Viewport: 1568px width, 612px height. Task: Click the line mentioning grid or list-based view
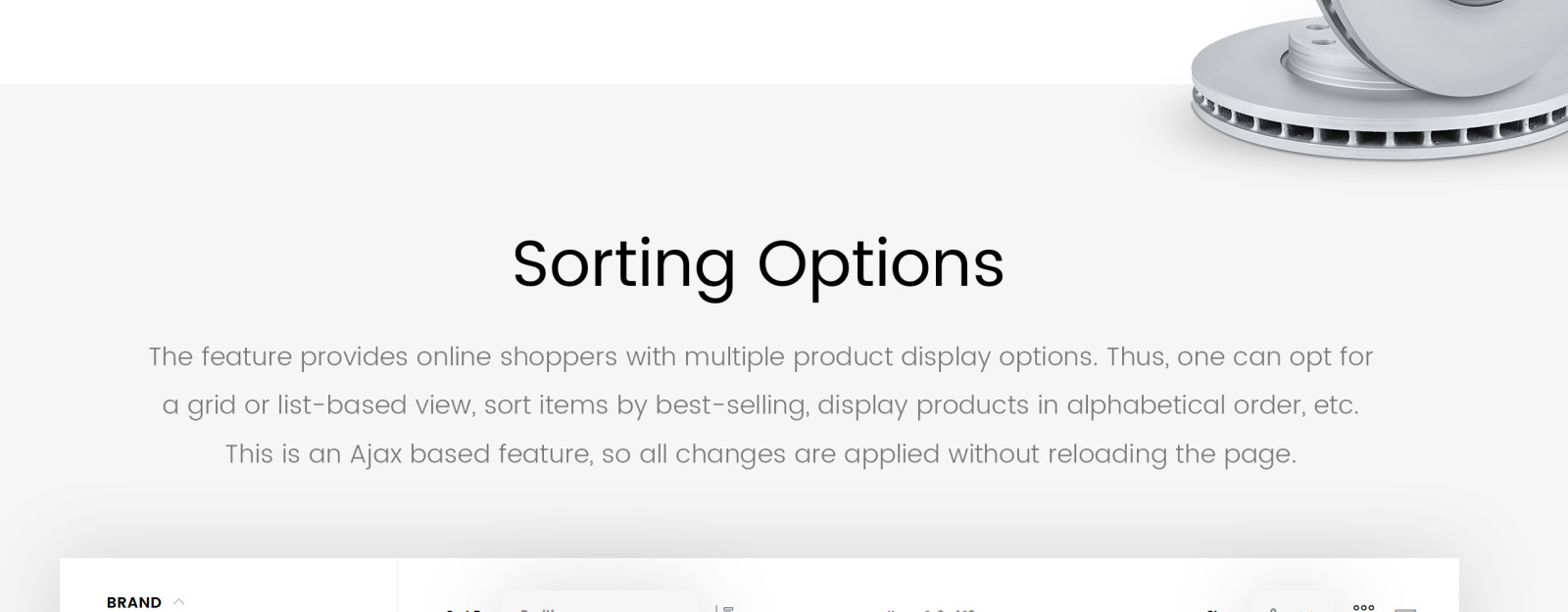pyautogui.click(x=760, y=405)
